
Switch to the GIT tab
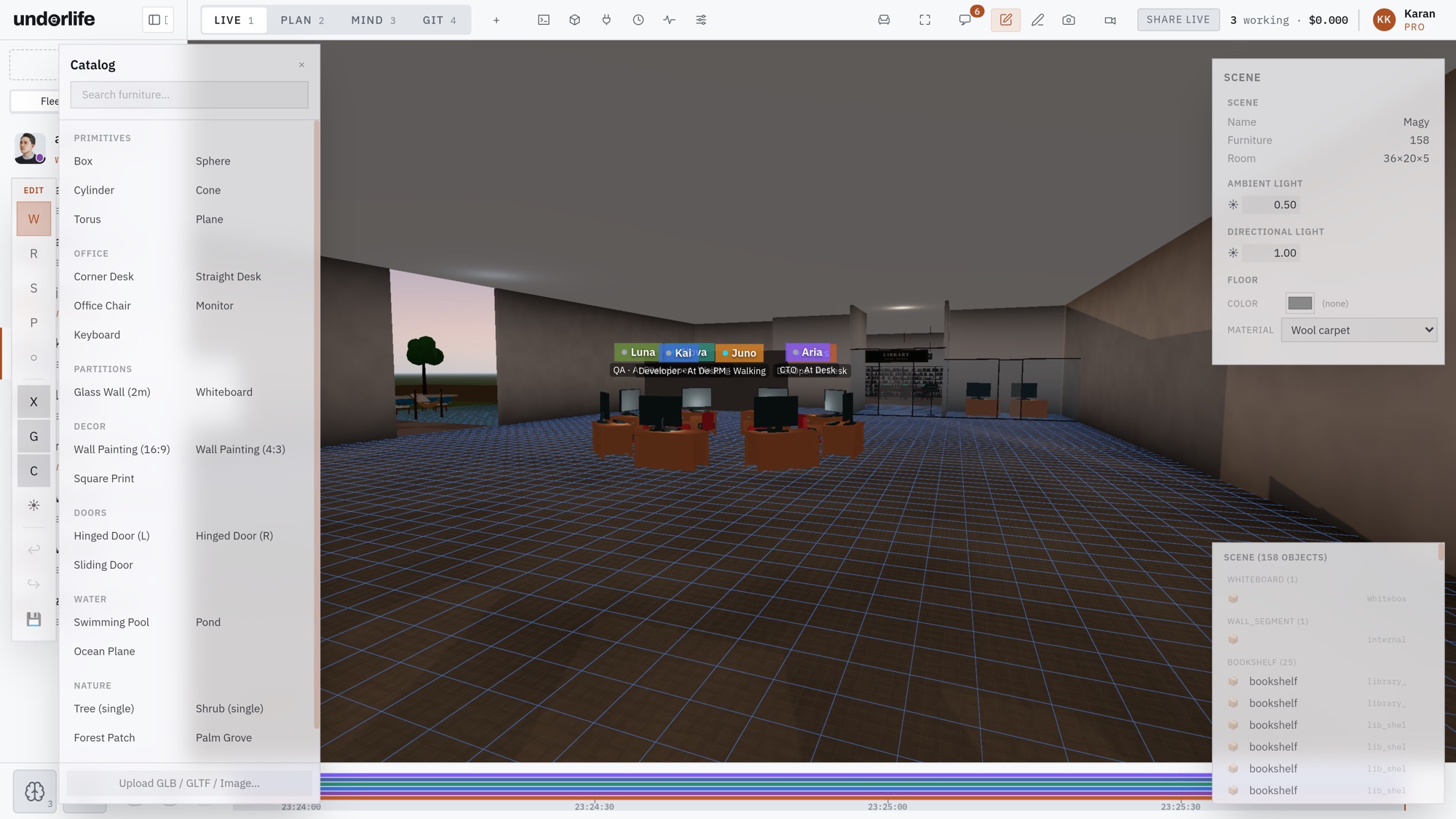(439, 20)
